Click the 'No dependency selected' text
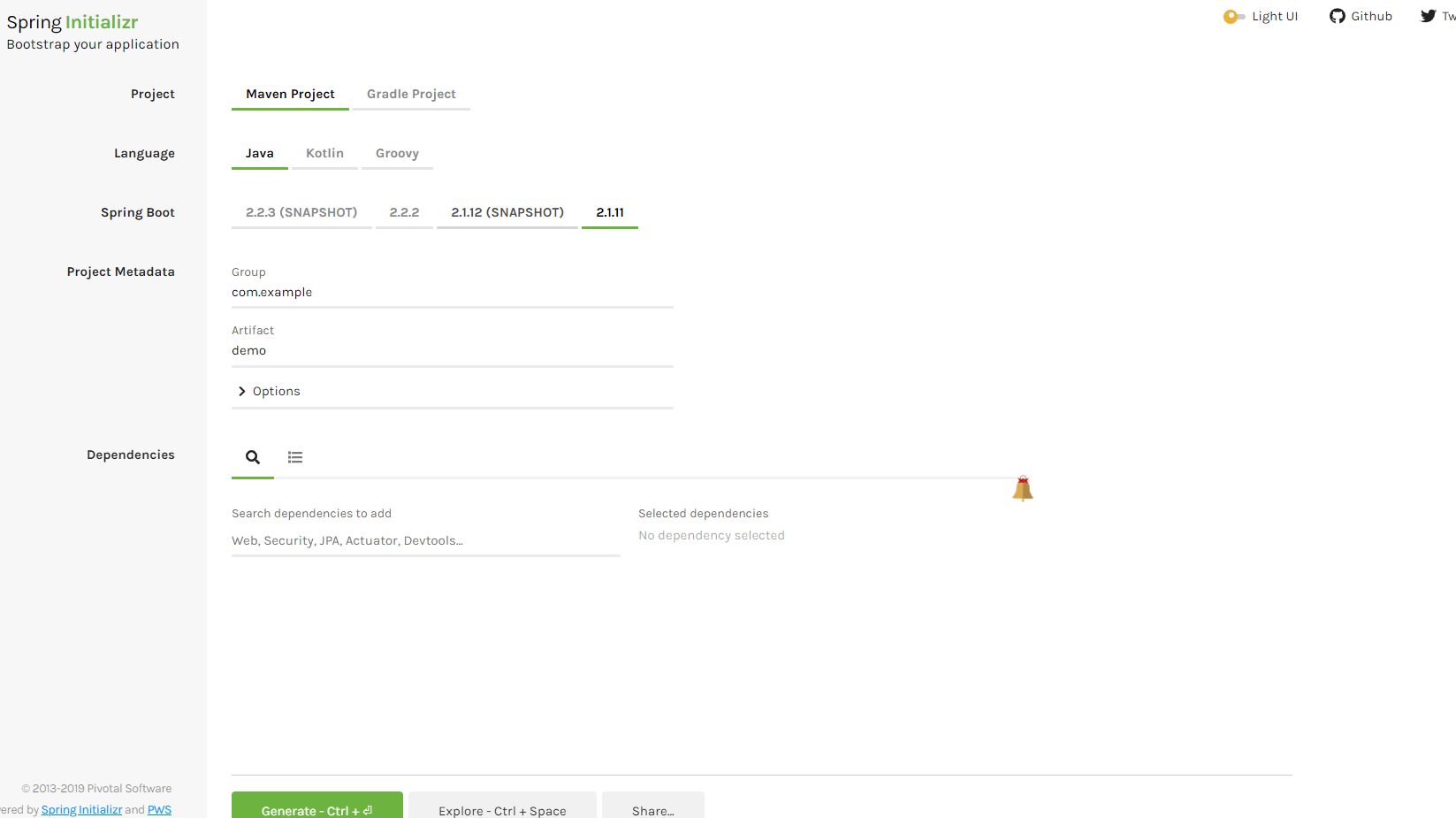 click(x=712, y=536)
